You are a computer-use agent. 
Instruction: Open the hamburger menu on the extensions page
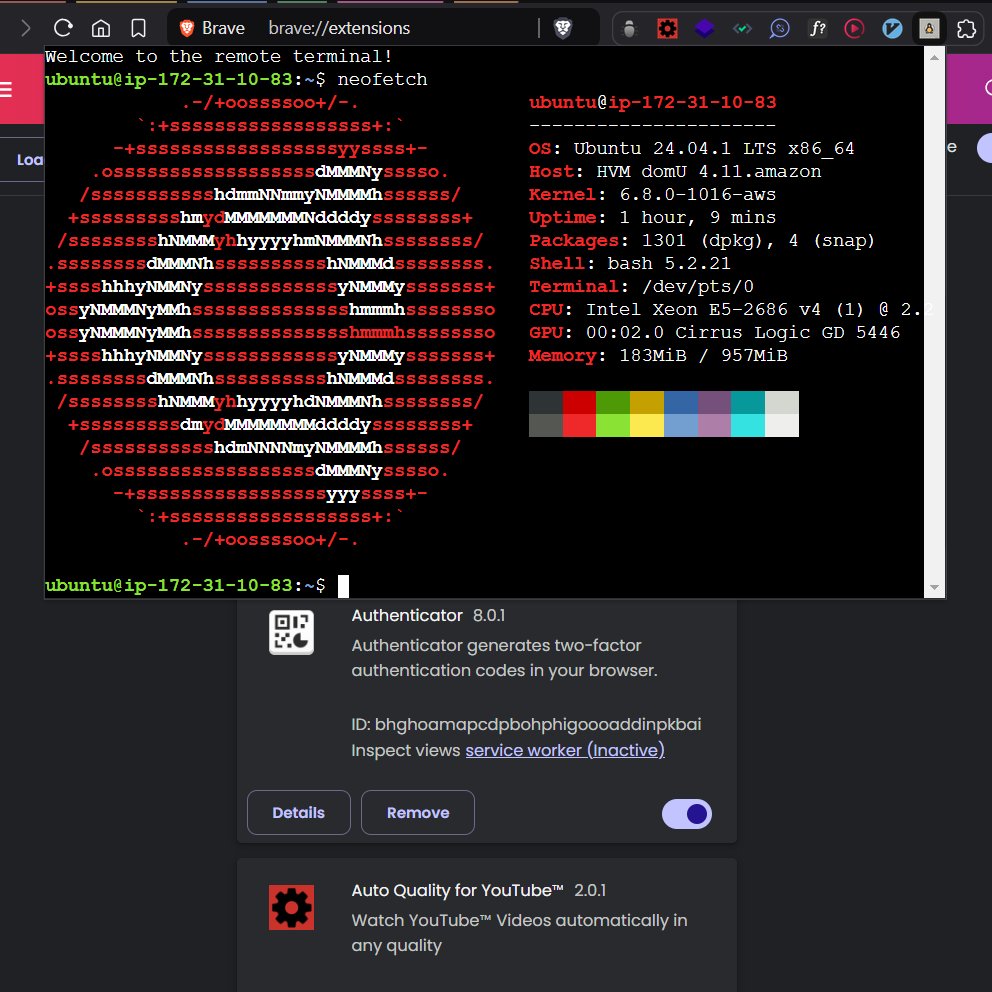[8, 90]
